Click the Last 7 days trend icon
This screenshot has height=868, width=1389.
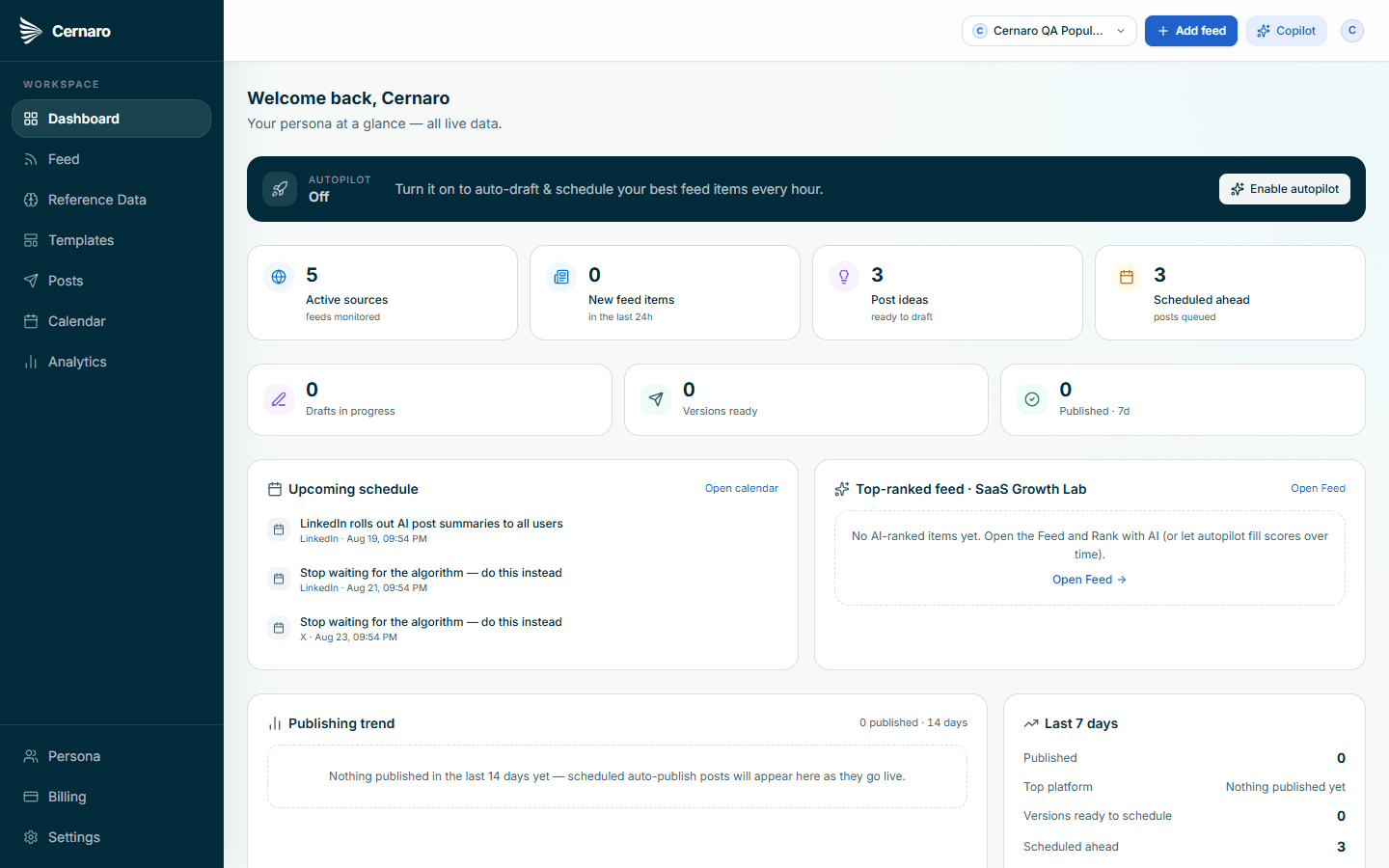click(x=1031, y=723)
